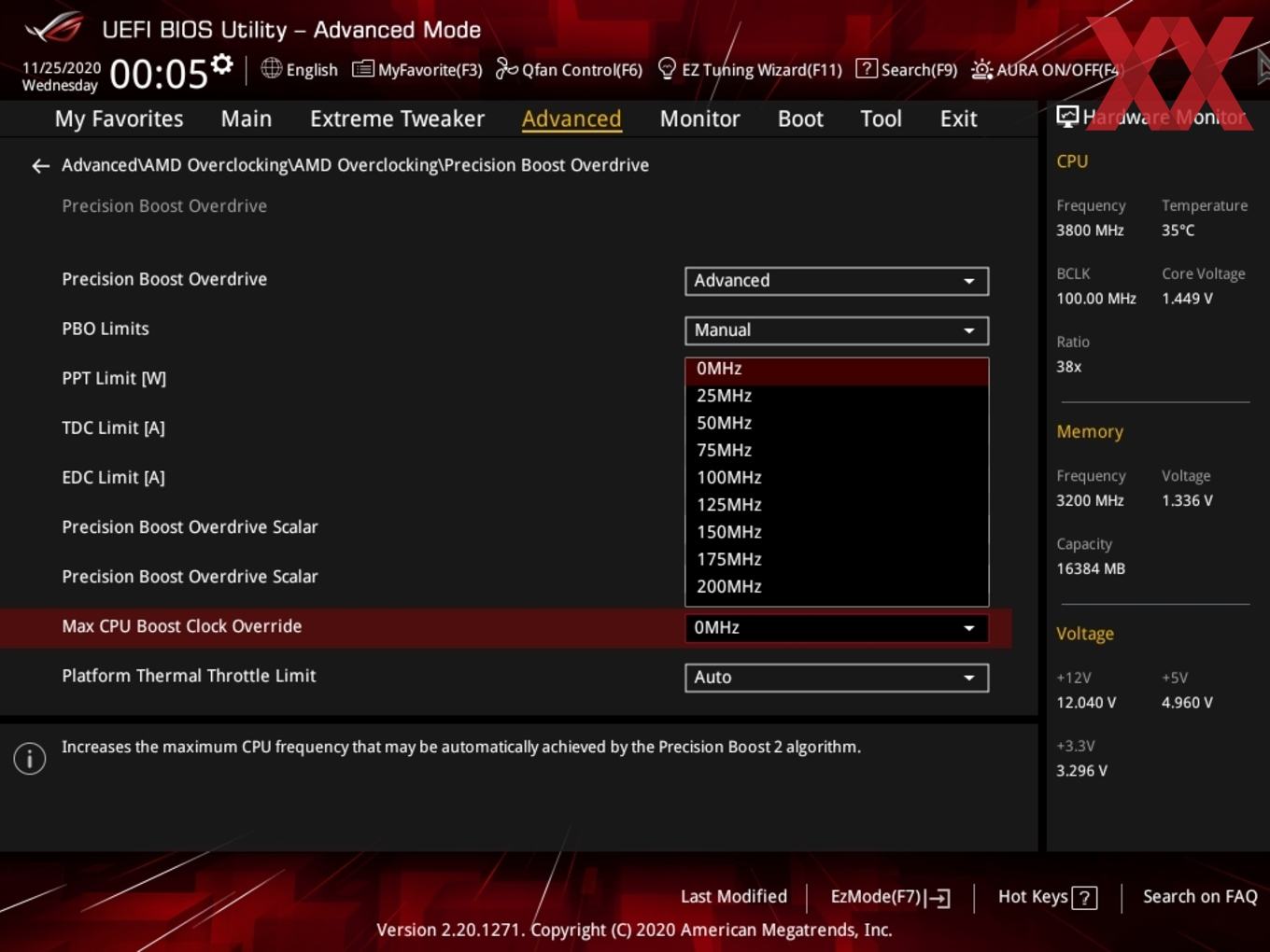Screen dimensions: 1270x952
Task: Open the settings gear next to the clock
Action: coord(221,64)
